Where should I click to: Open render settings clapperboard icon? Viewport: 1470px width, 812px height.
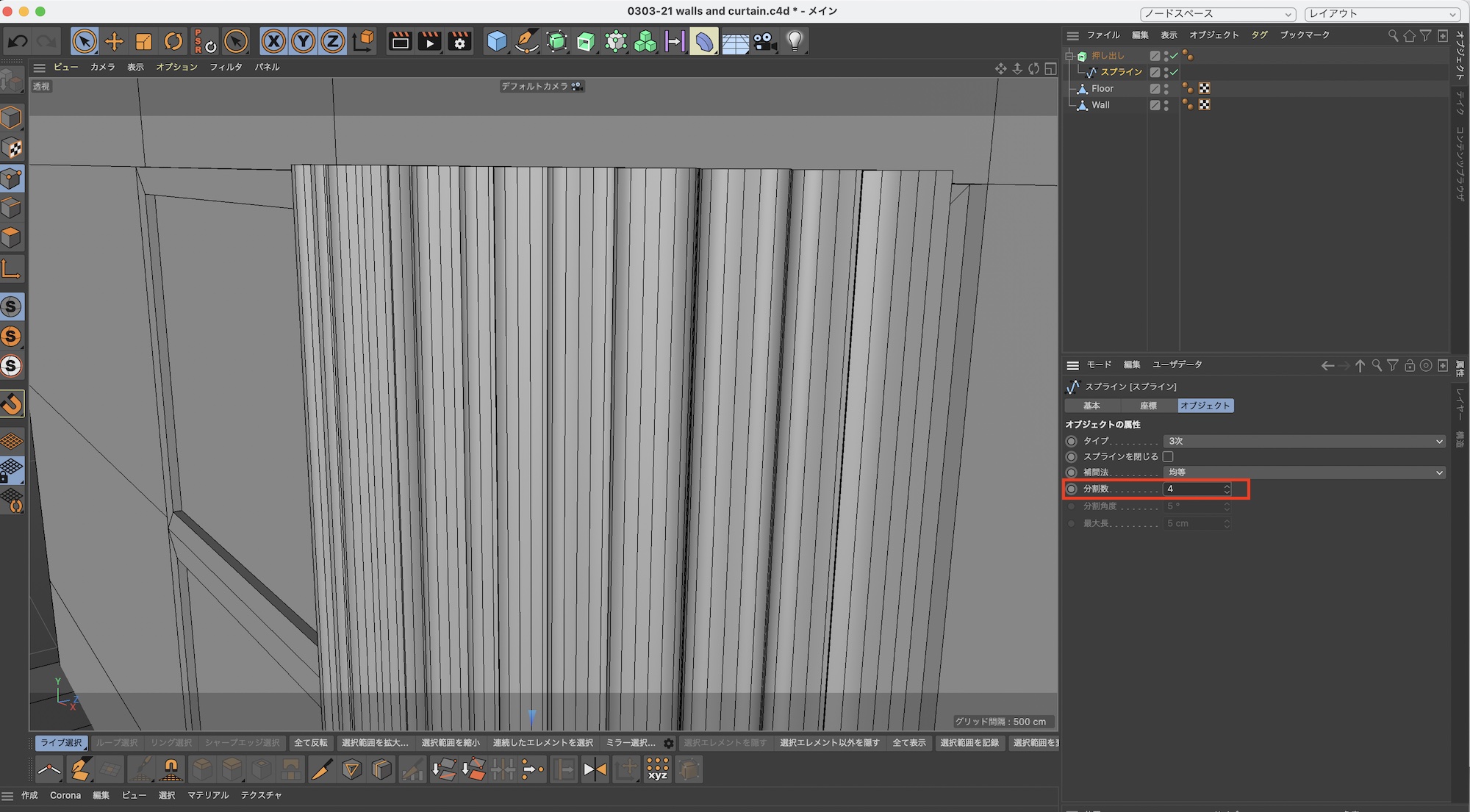coord(459,41)
